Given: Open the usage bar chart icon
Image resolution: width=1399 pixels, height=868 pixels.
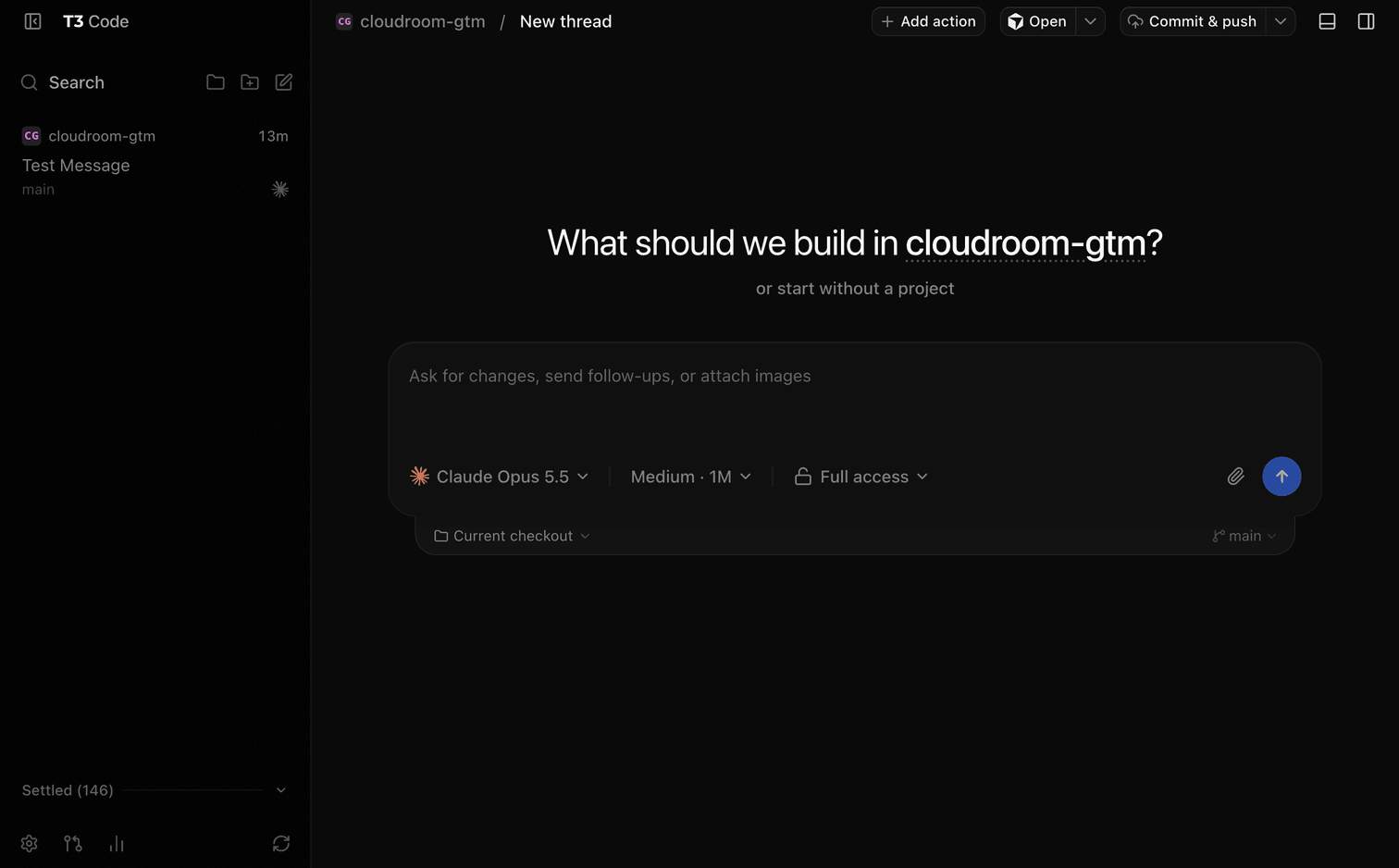Looking at the screenshot, I should [117, 843].
